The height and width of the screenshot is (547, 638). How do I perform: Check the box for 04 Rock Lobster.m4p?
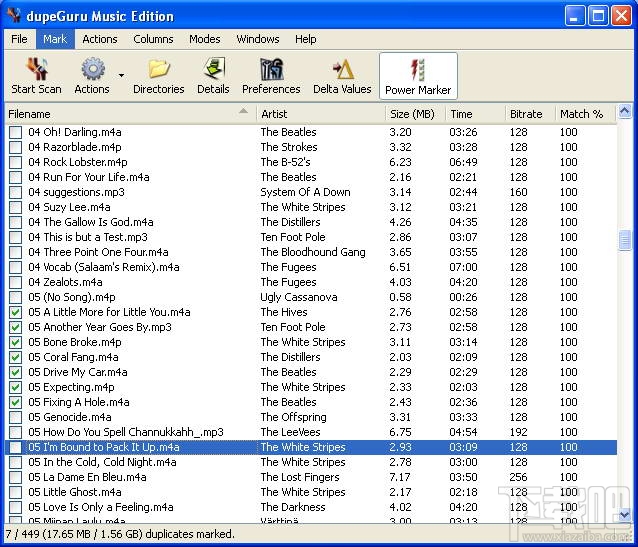(x=15, y=162)
